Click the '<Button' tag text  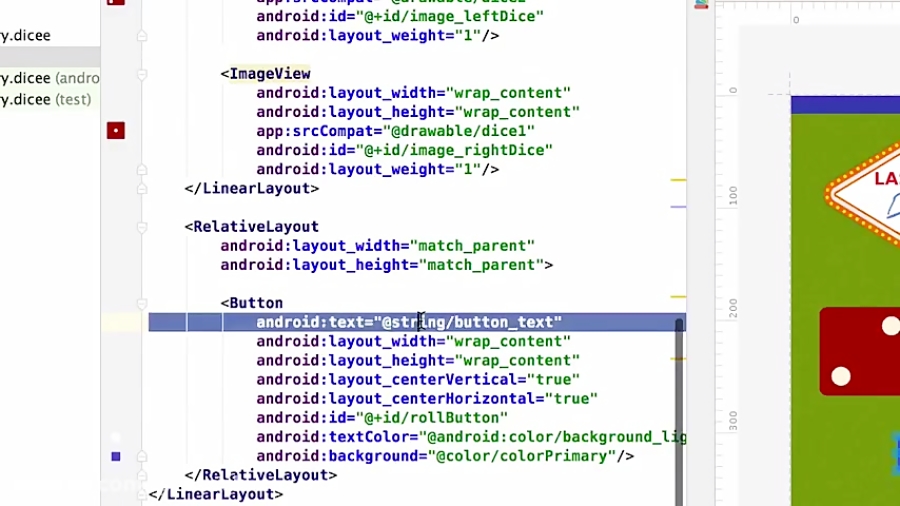[251, 303]
